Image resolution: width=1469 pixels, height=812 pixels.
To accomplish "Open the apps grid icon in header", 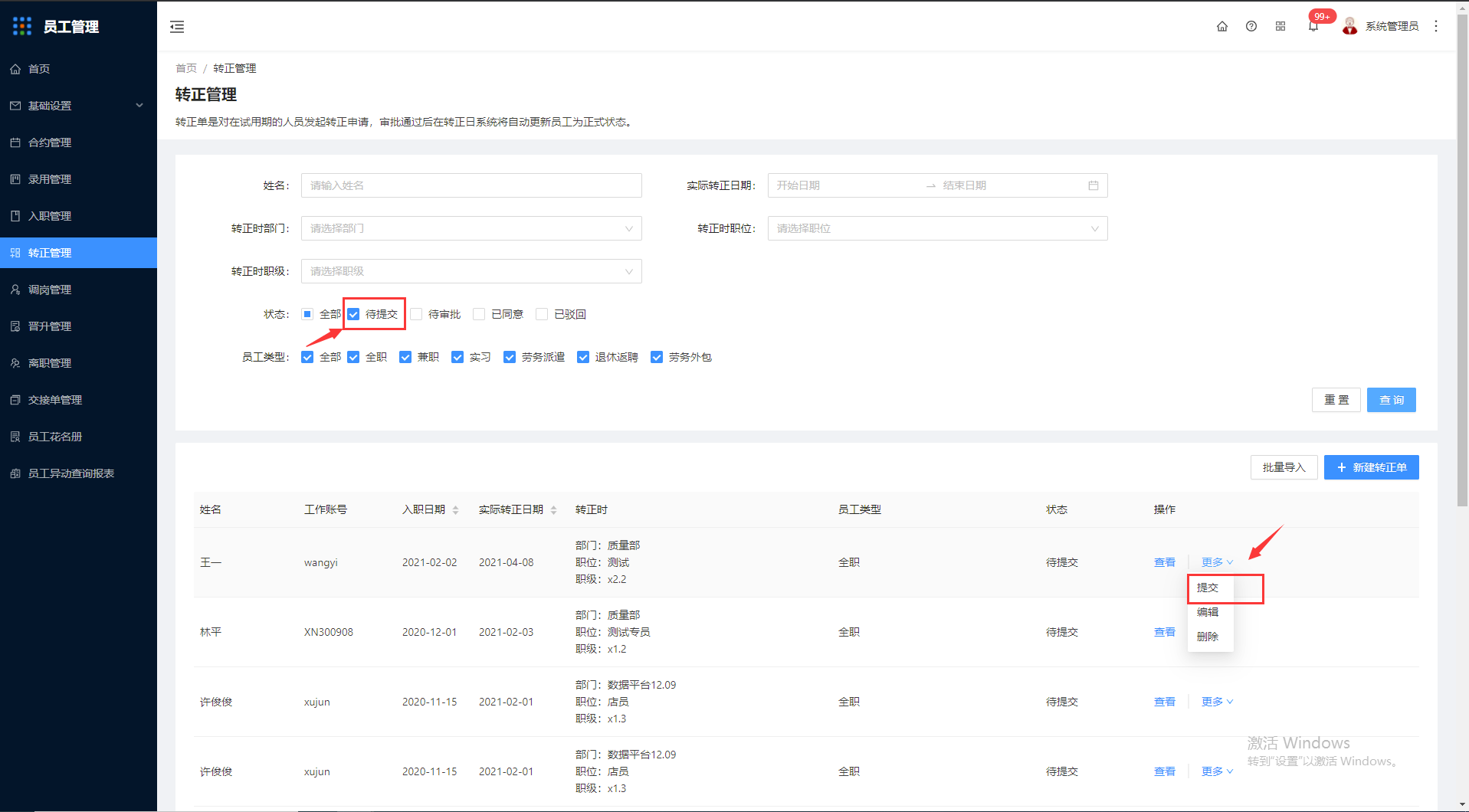I will [1280, 26].
